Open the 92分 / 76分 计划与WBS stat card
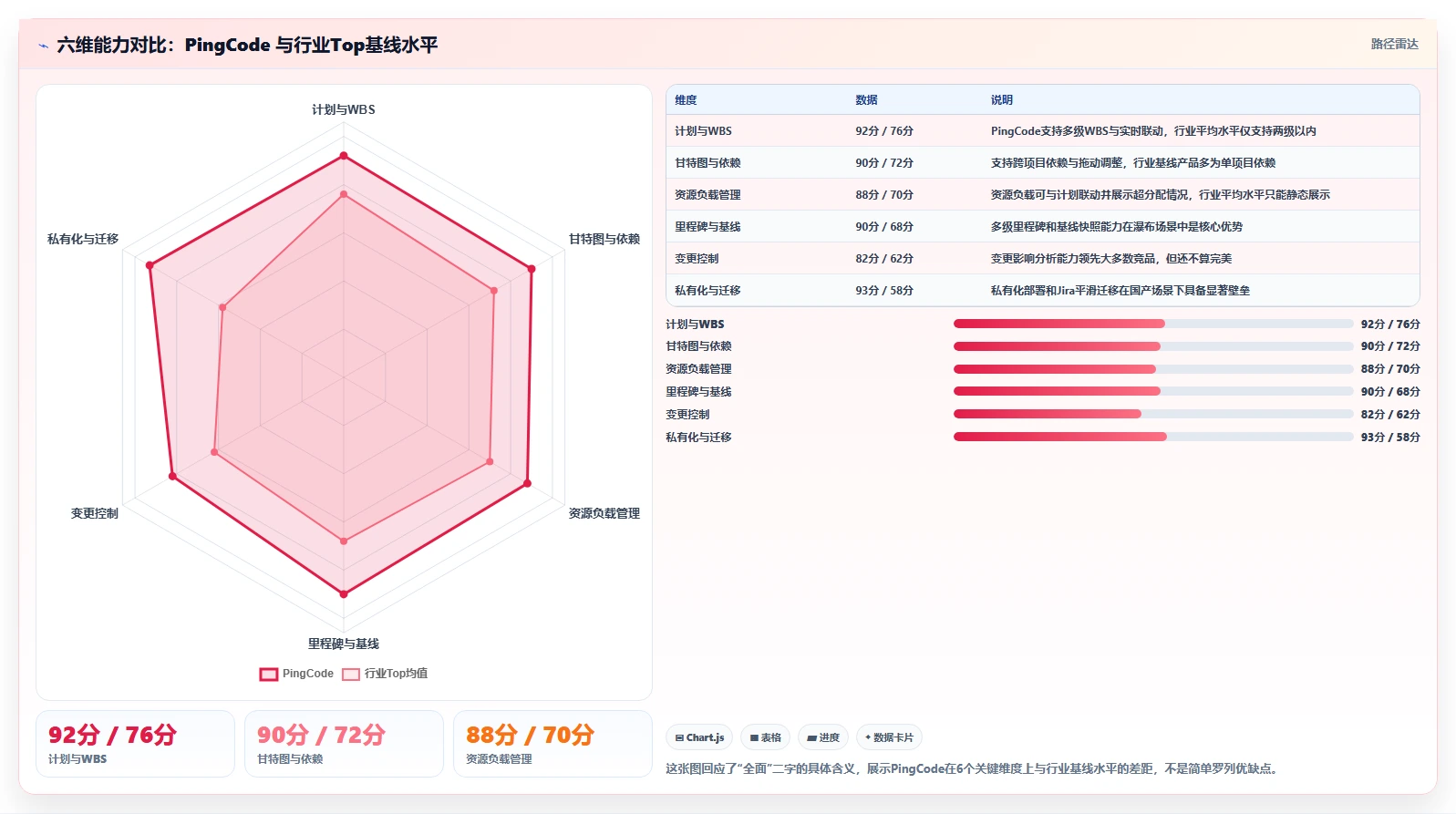1456x814 pixels. [x=135, y=744]
